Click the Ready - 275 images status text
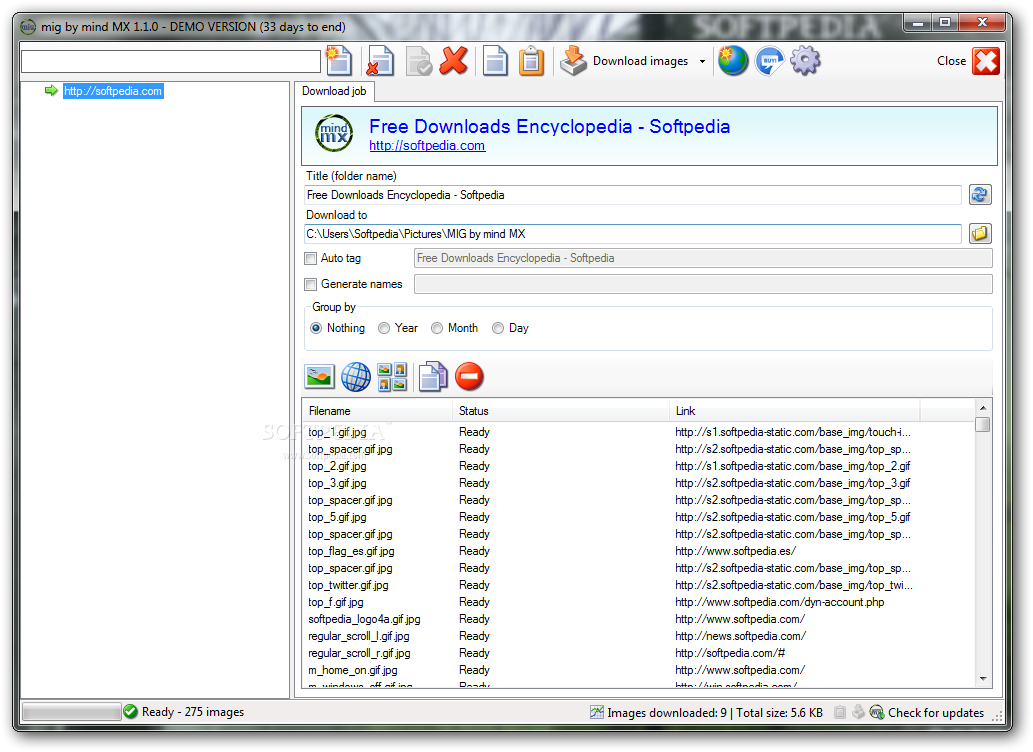1033x752 pixels. (x=193, y=712)
